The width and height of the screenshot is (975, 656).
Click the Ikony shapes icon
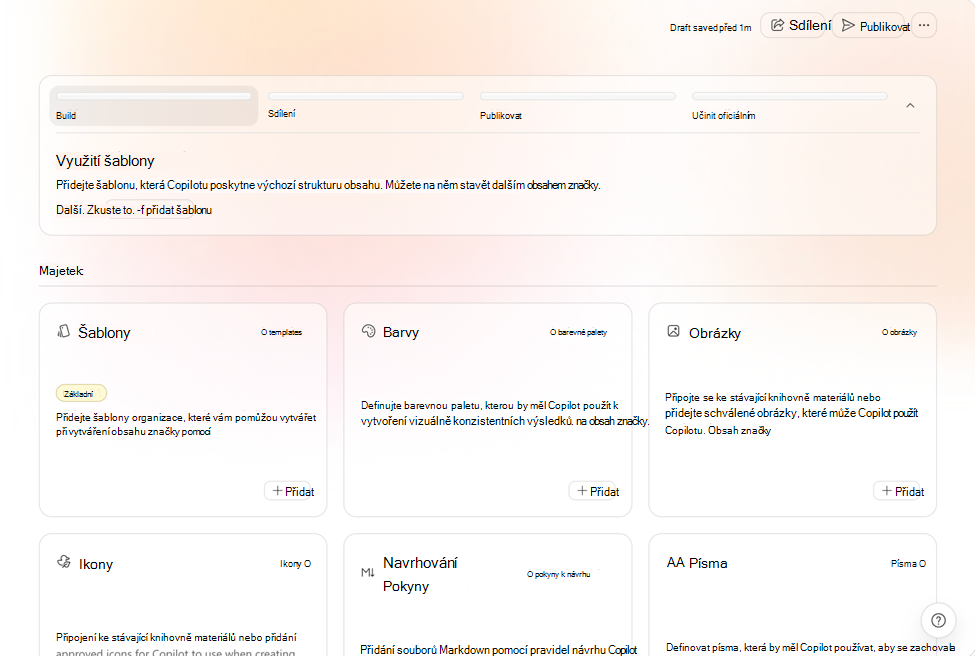click(63, 562)
